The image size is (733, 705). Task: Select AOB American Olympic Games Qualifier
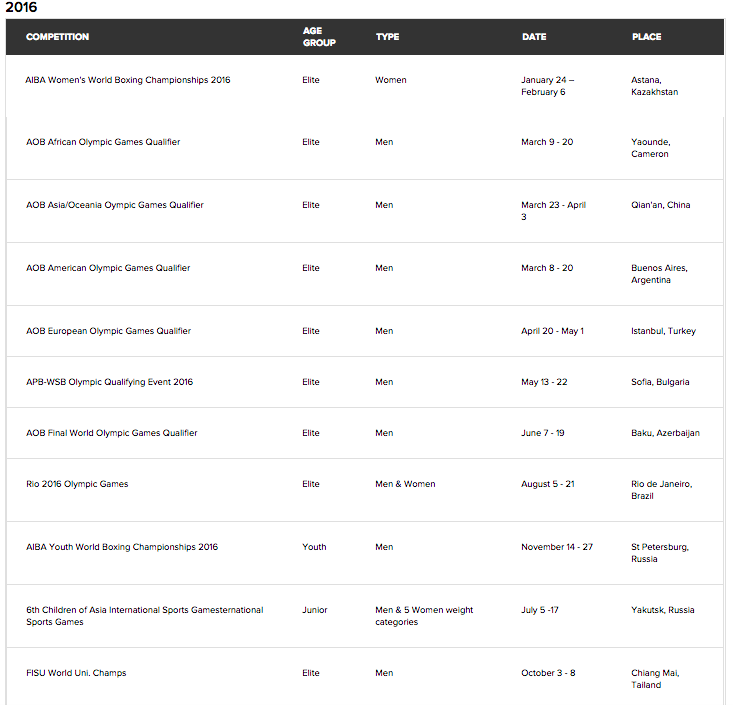click(x=108, y=268)
